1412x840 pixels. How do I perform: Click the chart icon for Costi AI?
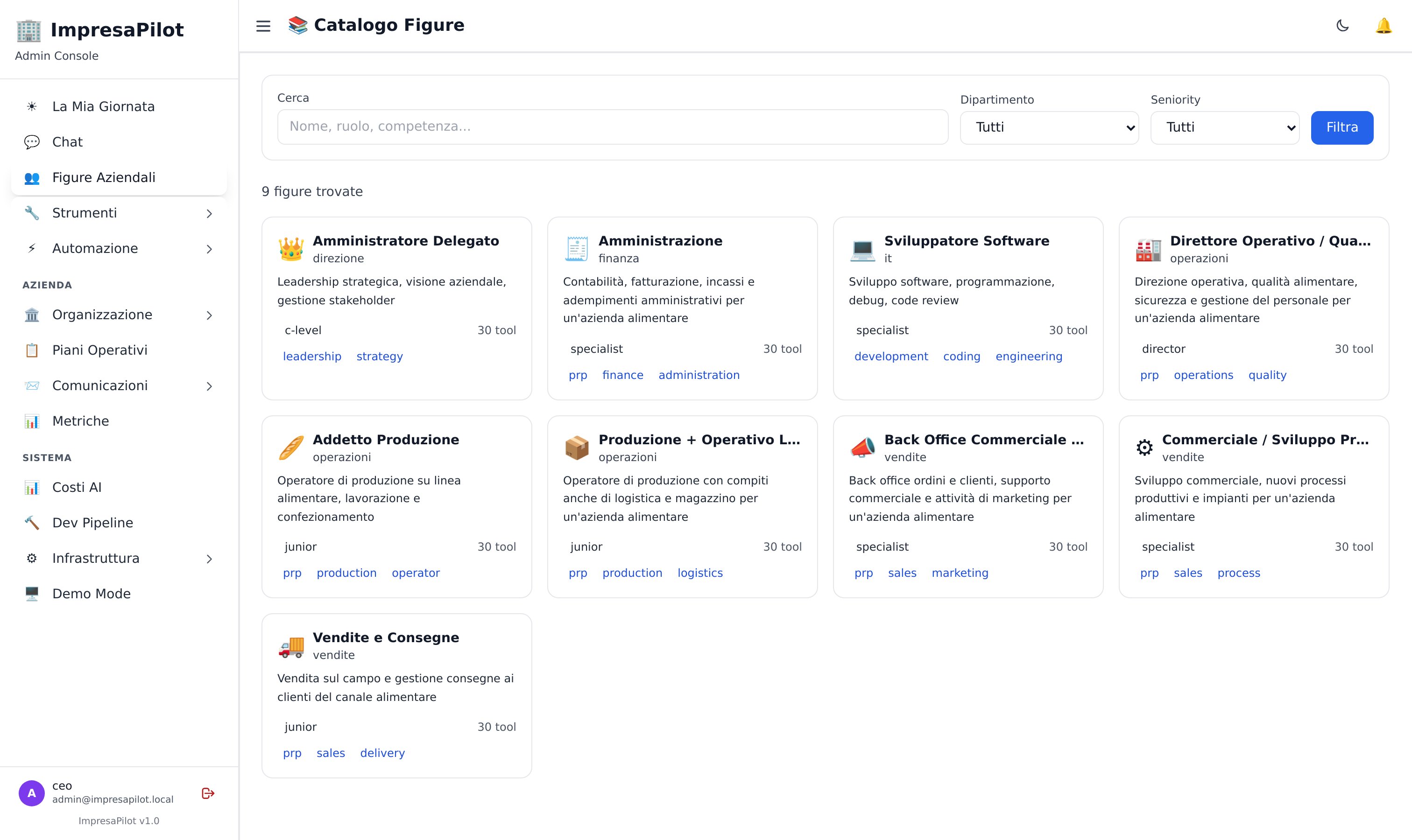pos(32,487)
